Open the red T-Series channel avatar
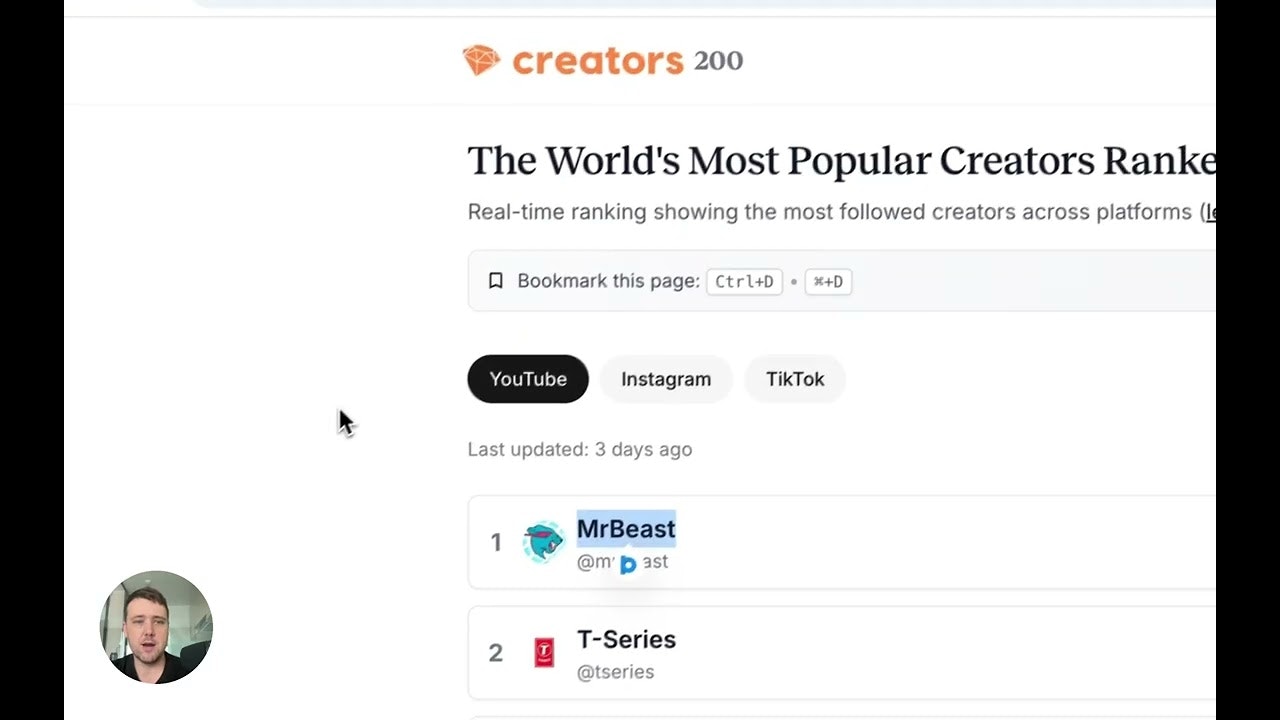This screenshot has height=720, width=1280. point(544,653)
